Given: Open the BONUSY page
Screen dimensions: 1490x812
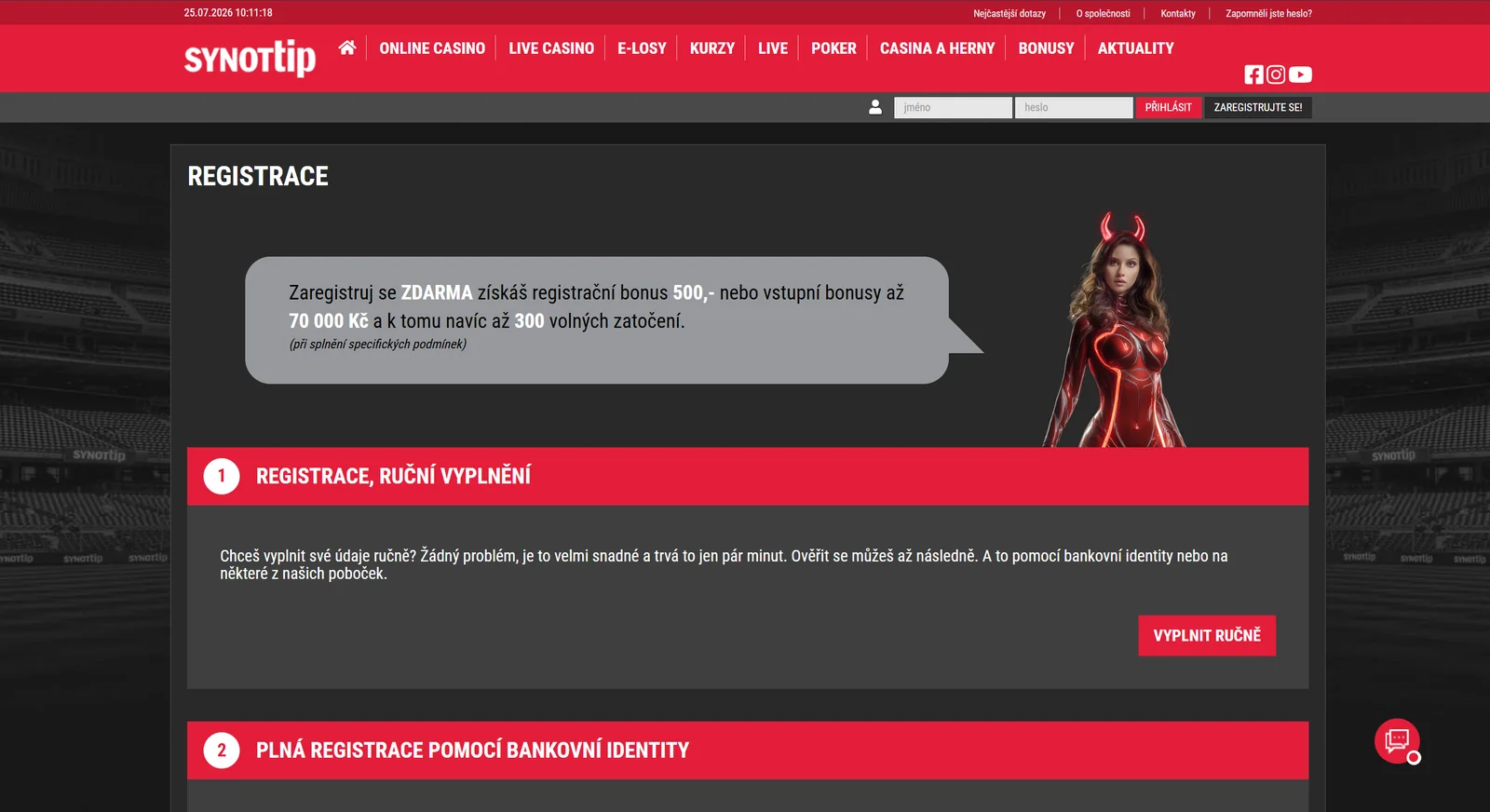Looking at the screenshot, I should (x=1046, y=48).
